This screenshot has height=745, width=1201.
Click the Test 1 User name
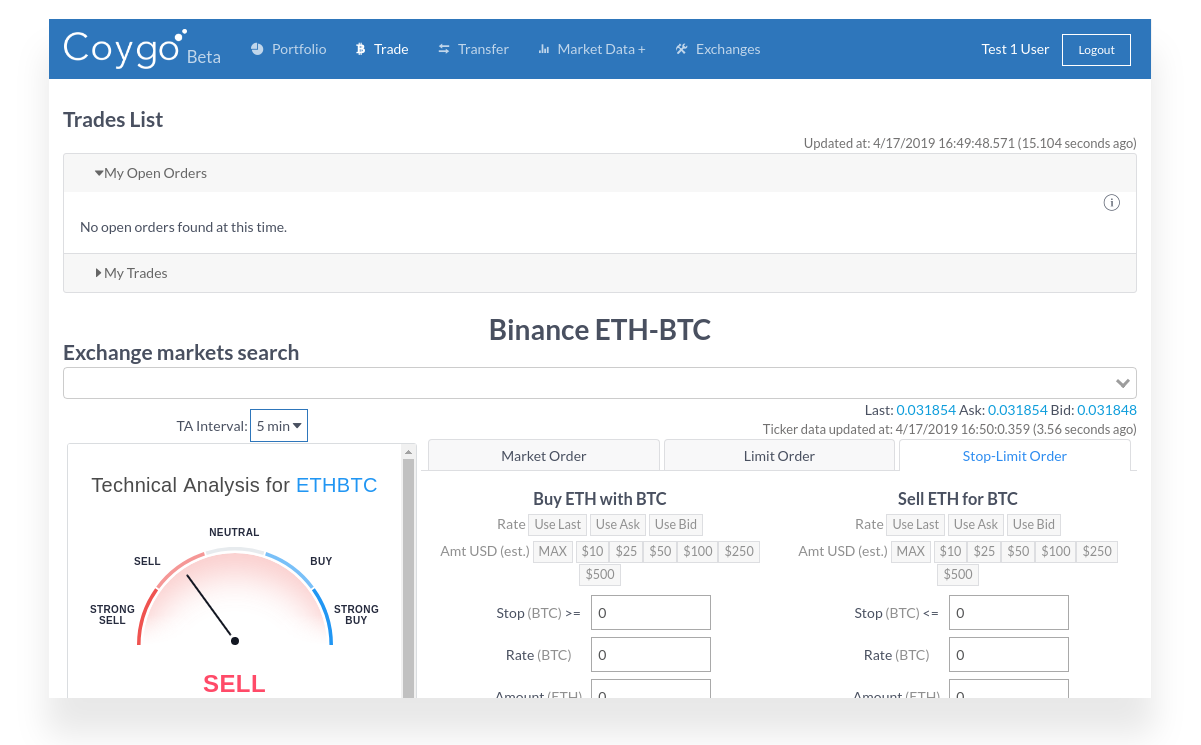(1015, 49)
